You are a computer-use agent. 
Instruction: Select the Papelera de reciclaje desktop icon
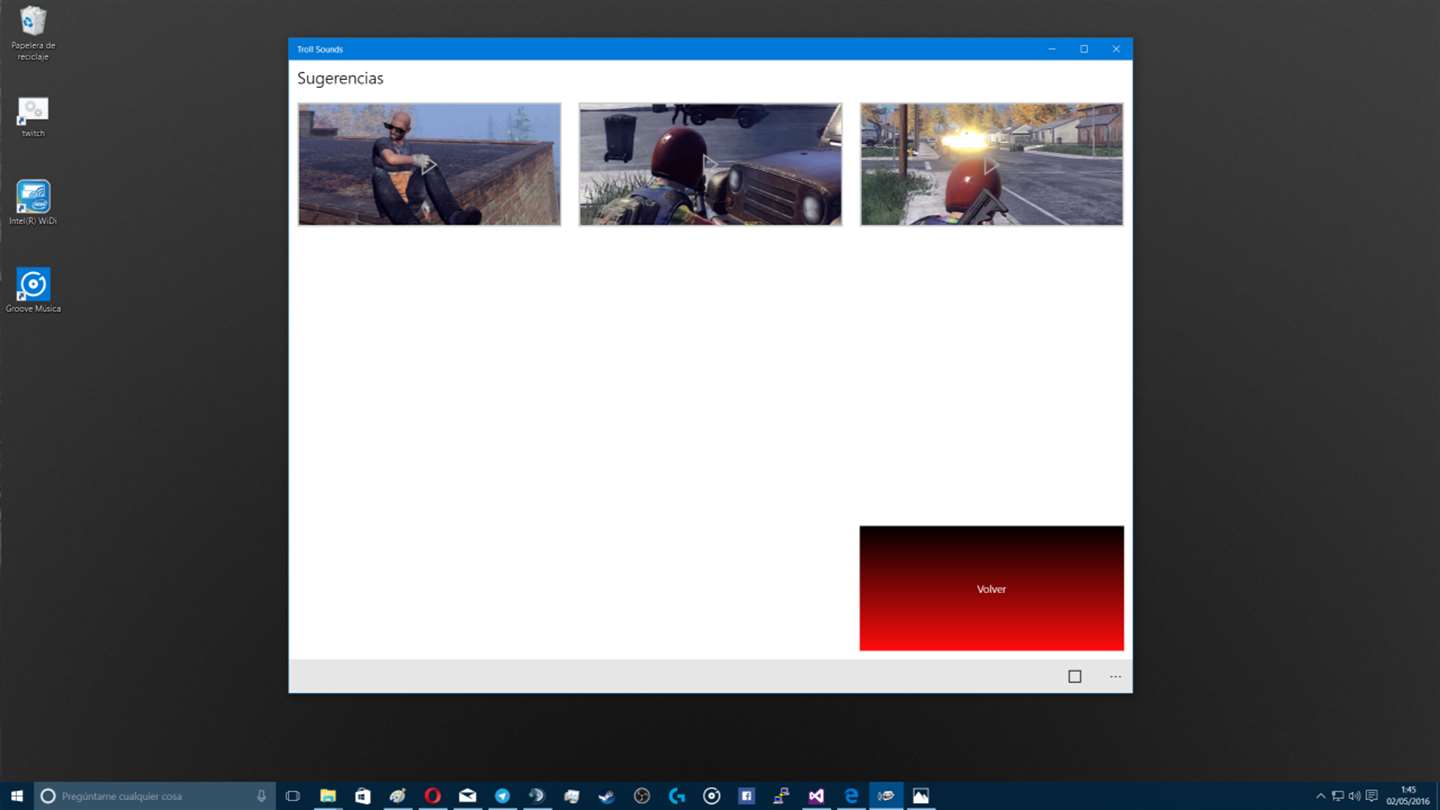(x=33, y=33)
